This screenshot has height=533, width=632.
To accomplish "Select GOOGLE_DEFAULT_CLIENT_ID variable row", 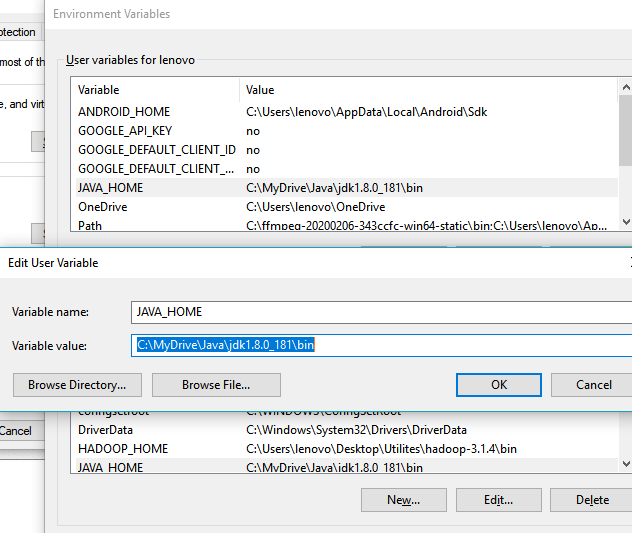I will tap(347, 150).
